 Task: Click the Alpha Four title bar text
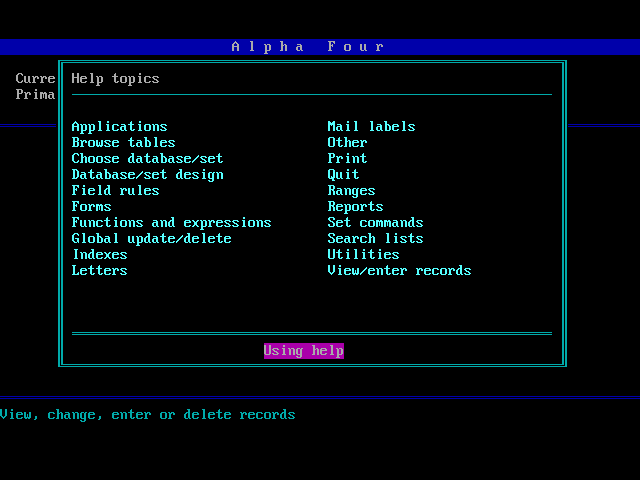click(x=308, y=47)
